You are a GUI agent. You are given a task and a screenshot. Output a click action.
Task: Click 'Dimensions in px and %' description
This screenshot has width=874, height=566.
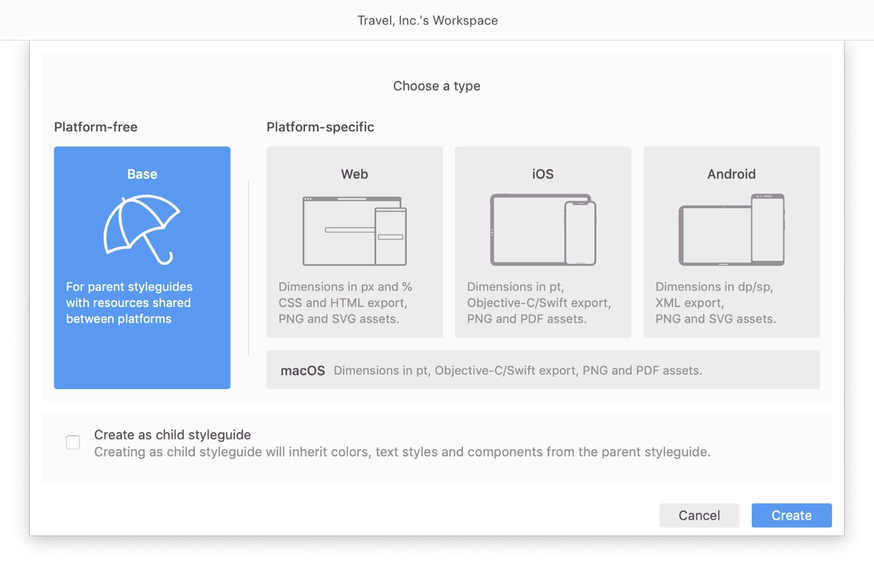[x=345, y=287]
